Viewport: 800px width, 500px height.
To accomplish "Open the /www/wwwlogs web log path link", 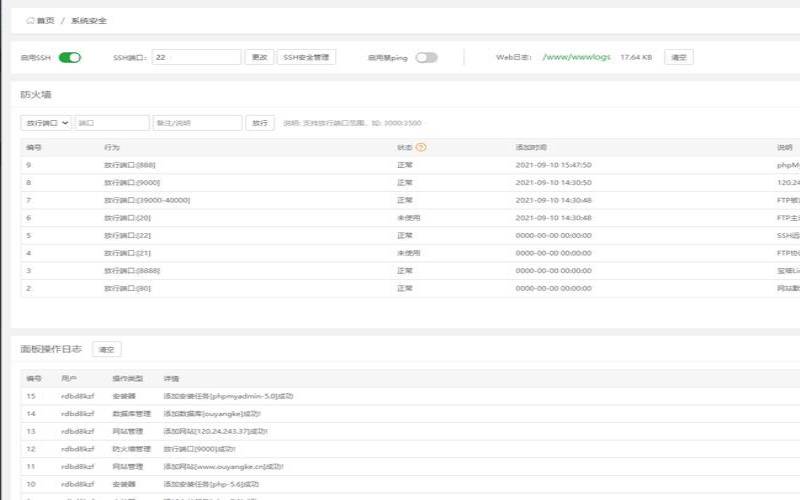I will point(577,57).
